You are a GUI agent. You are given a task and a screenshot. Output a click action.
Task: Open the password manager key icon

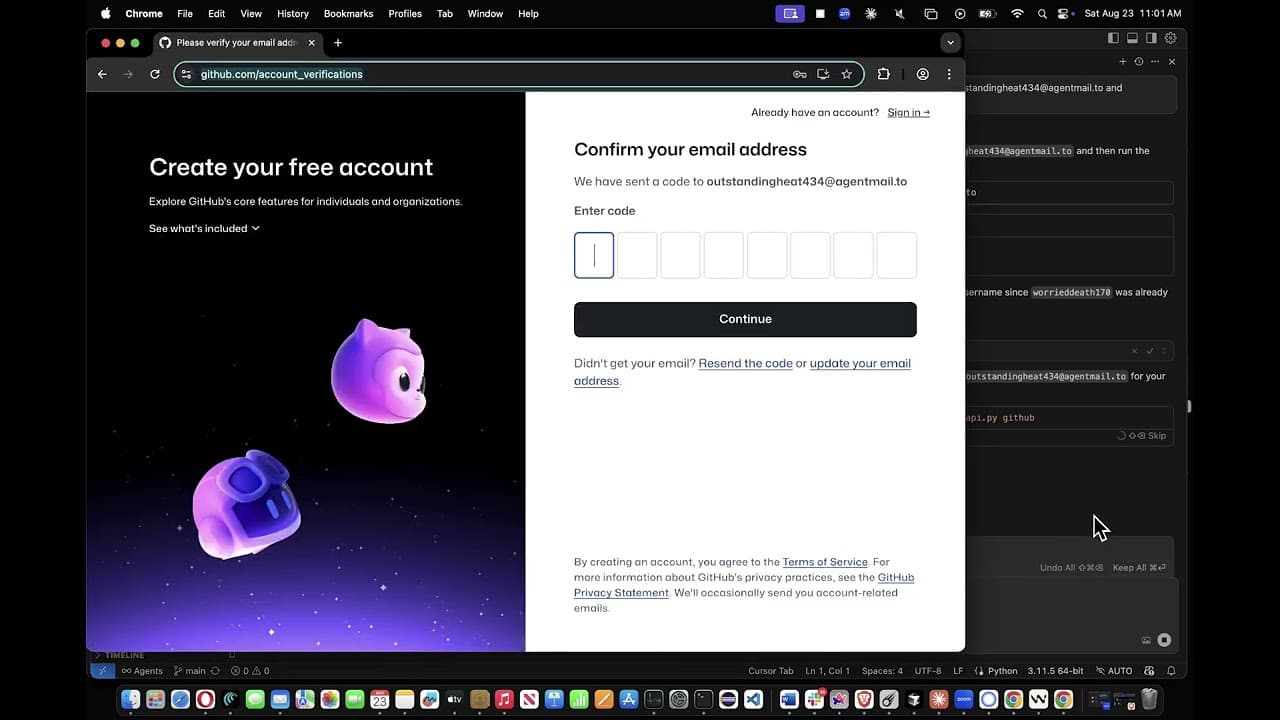tap(799, 74)
